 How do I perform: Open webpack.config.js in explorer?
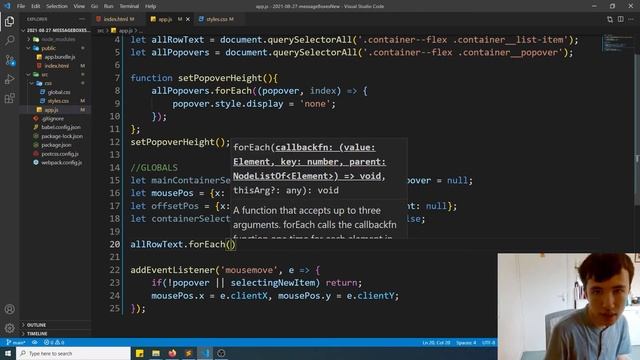(x=61, y=162)
